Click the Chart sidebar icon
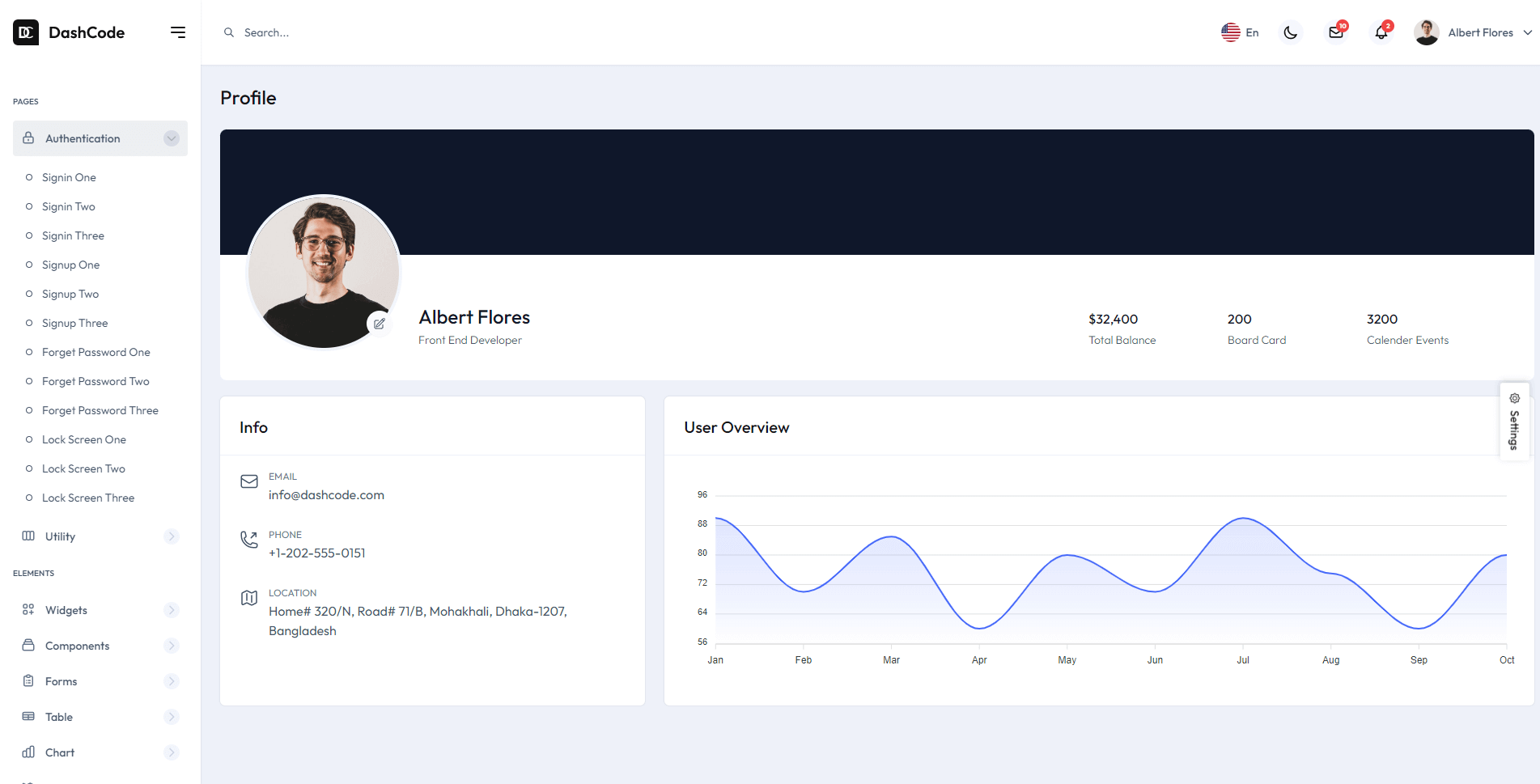The height and width of the screenshot is (784, 1540). 28,752
